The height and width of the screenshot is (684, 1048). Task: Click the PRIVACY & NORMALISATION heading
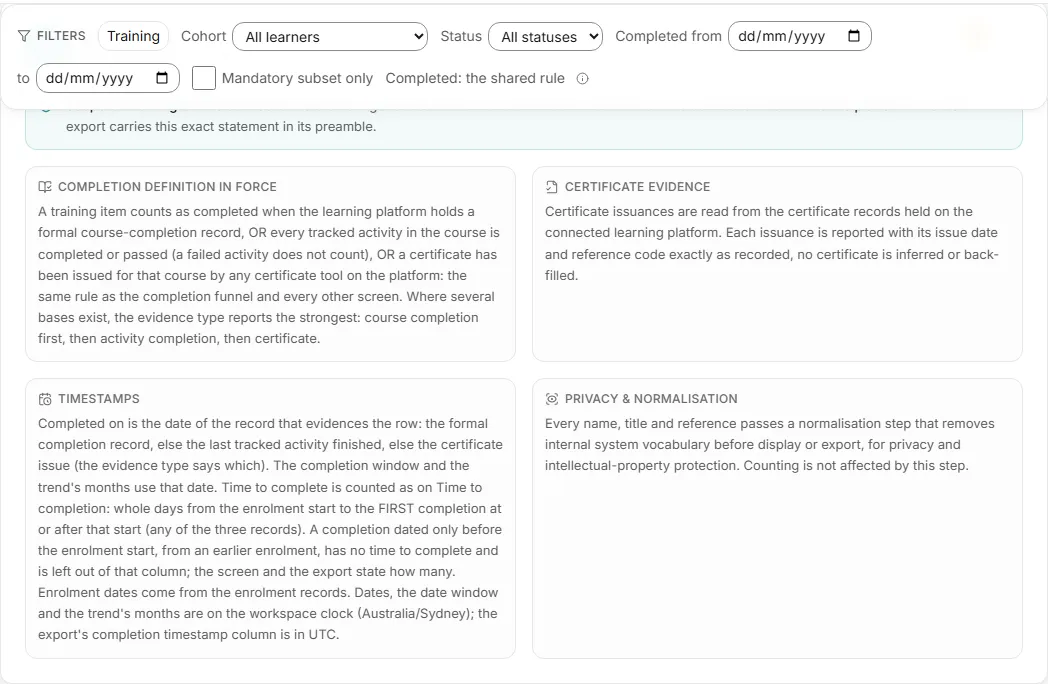tap(651, 399)
